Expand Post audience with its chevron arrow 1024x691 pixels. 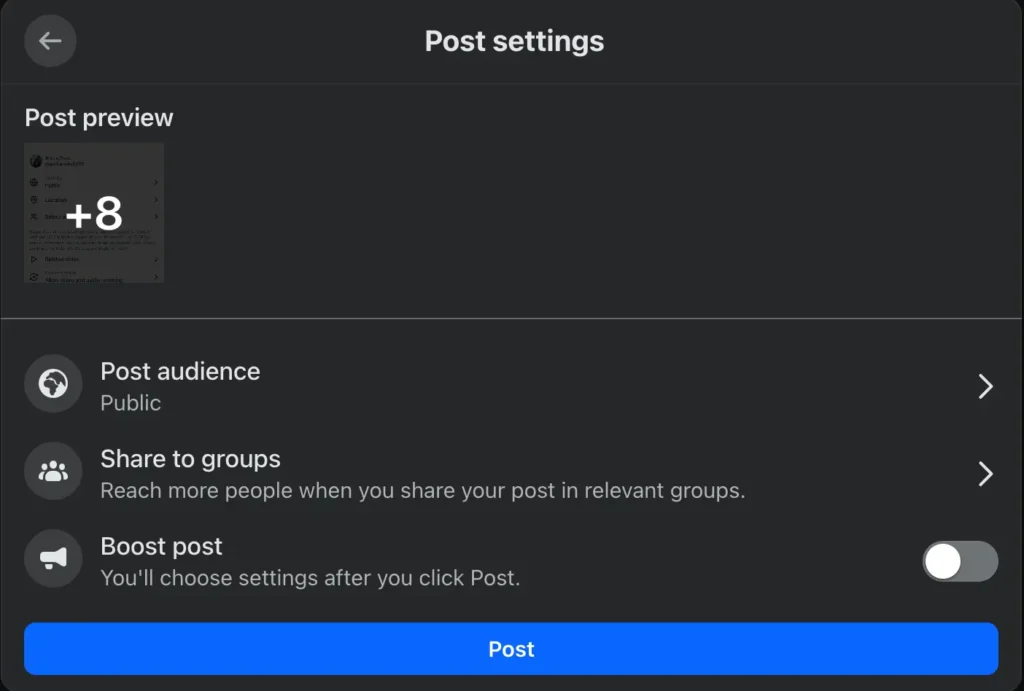pos(985,386)
